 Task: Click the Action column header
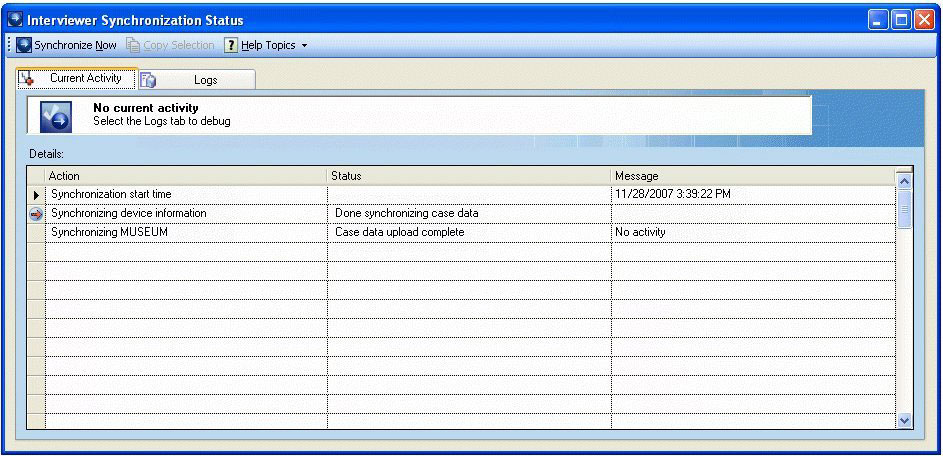(186, 176)
